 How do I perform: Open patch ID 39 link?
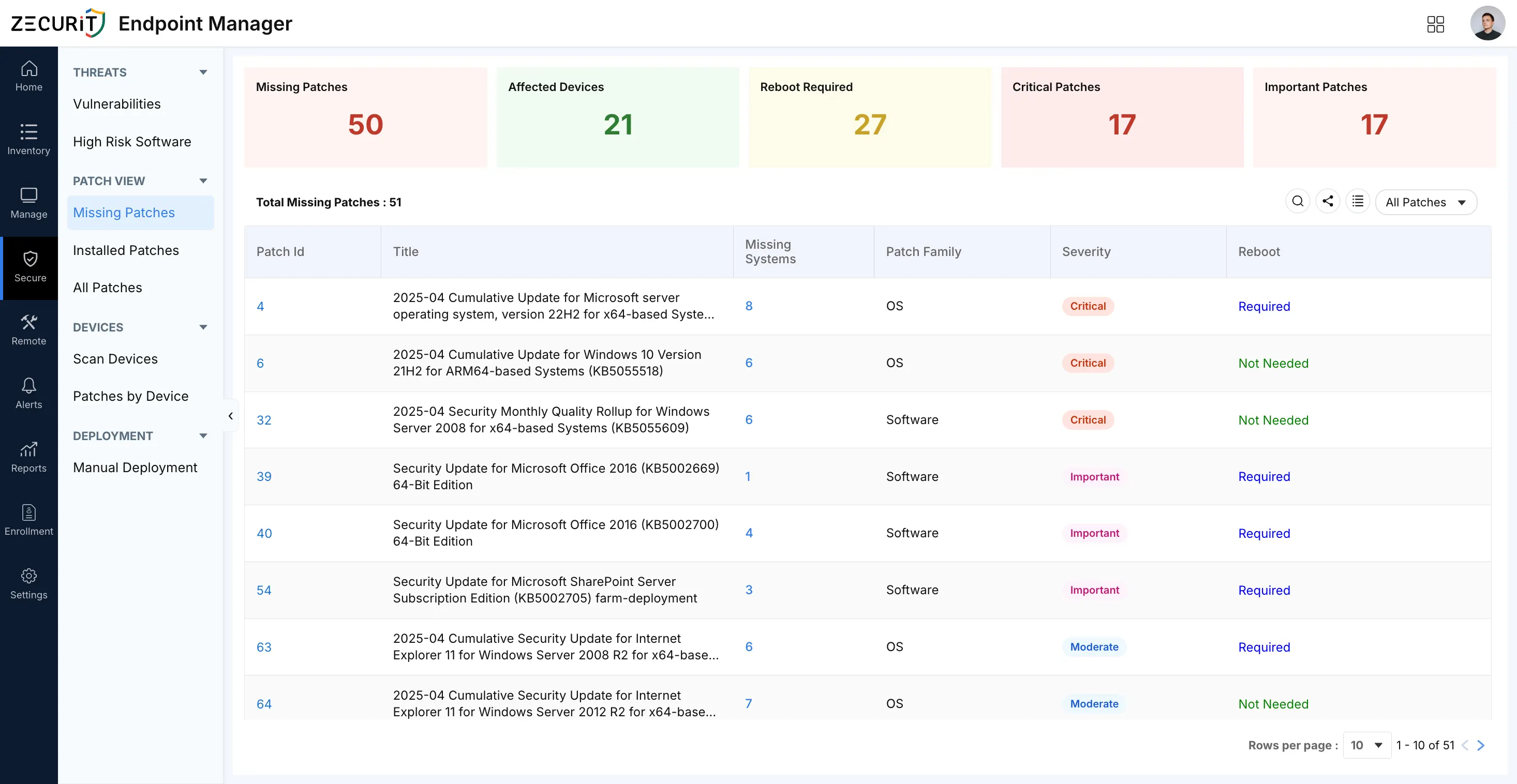[x=264, y=477]
